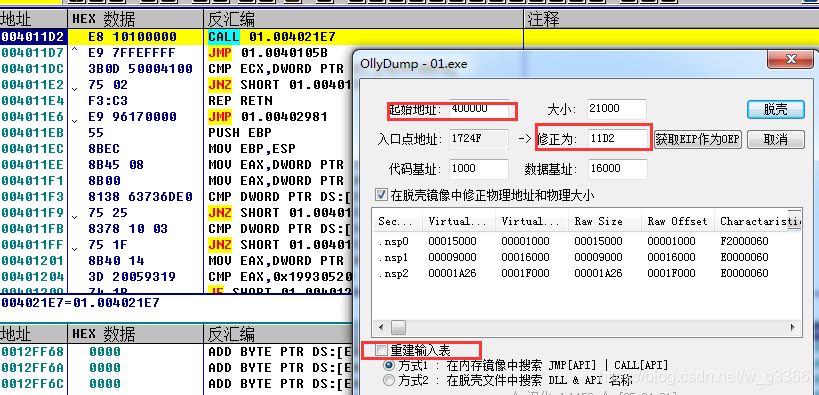Click the HEX 数据 header above the 0000 rows
The width and height of the screenshot is (819, 395).
coord(135,334)
